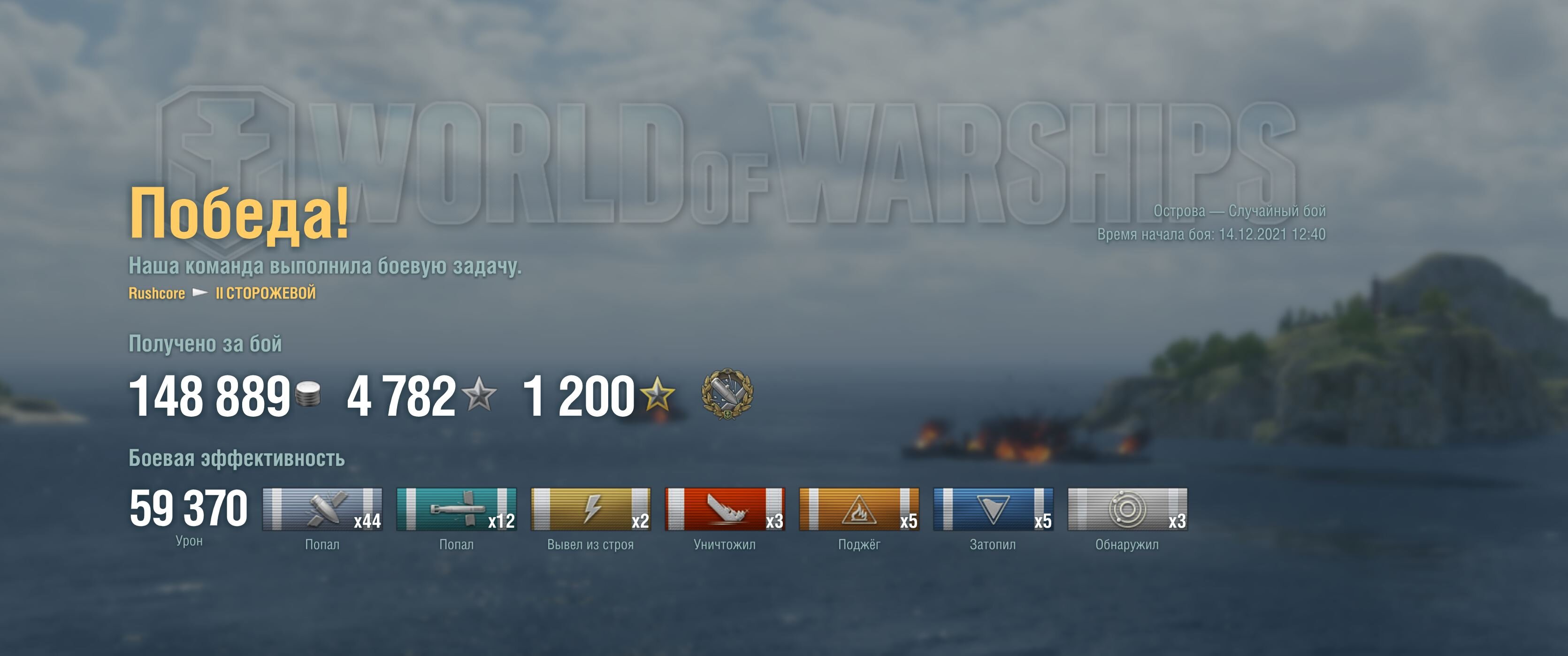Click the 148 889 credits earned value

point(209,396)
